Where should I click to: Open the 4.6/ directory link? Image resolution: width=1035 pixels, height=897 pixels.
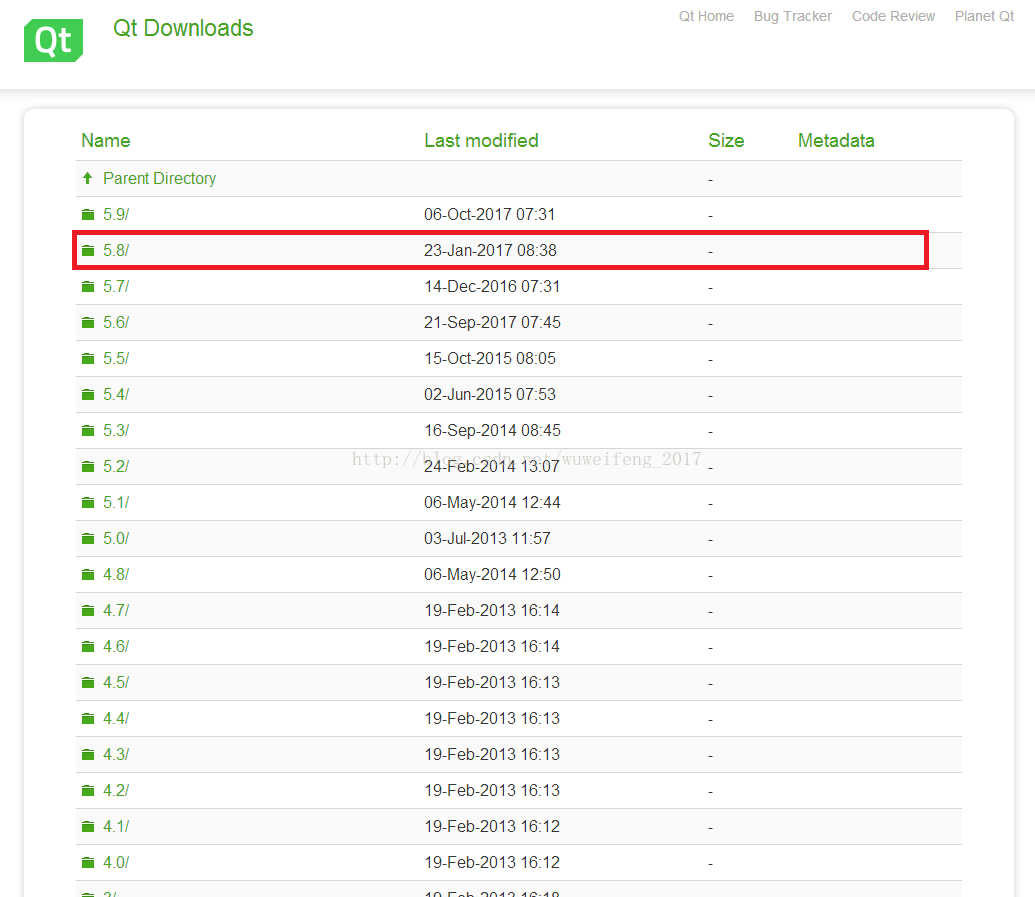tap(116, 646)
